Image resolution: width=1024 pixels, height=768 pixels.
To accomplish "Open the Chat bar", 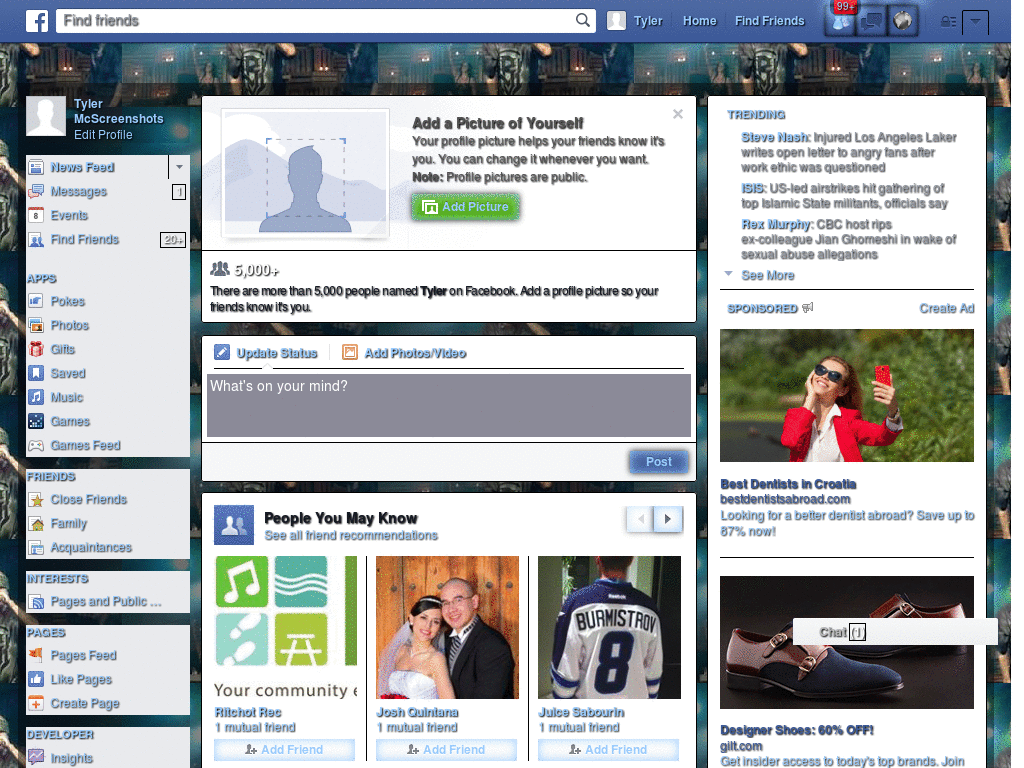I will (x=895, y=632).
